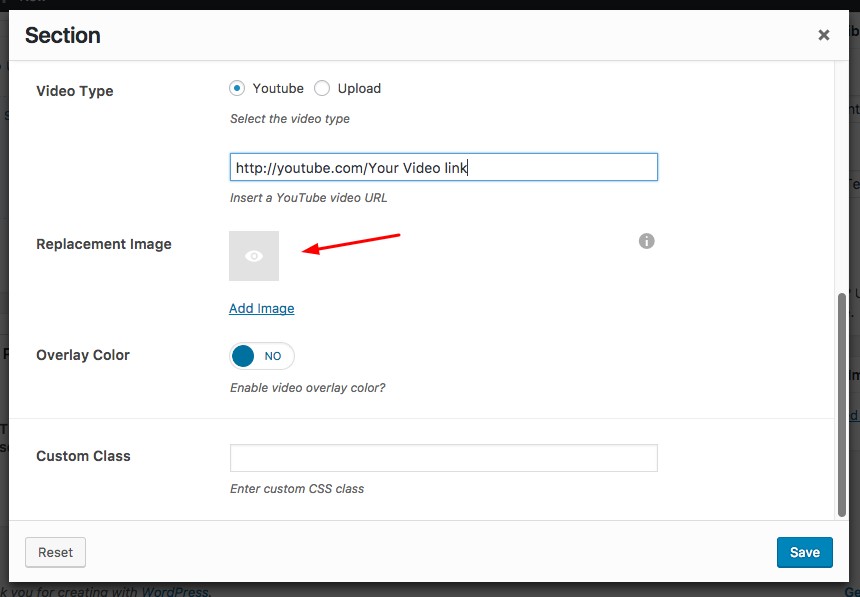Open the Add Image link
Screen dimensions: 860x597
262,308
